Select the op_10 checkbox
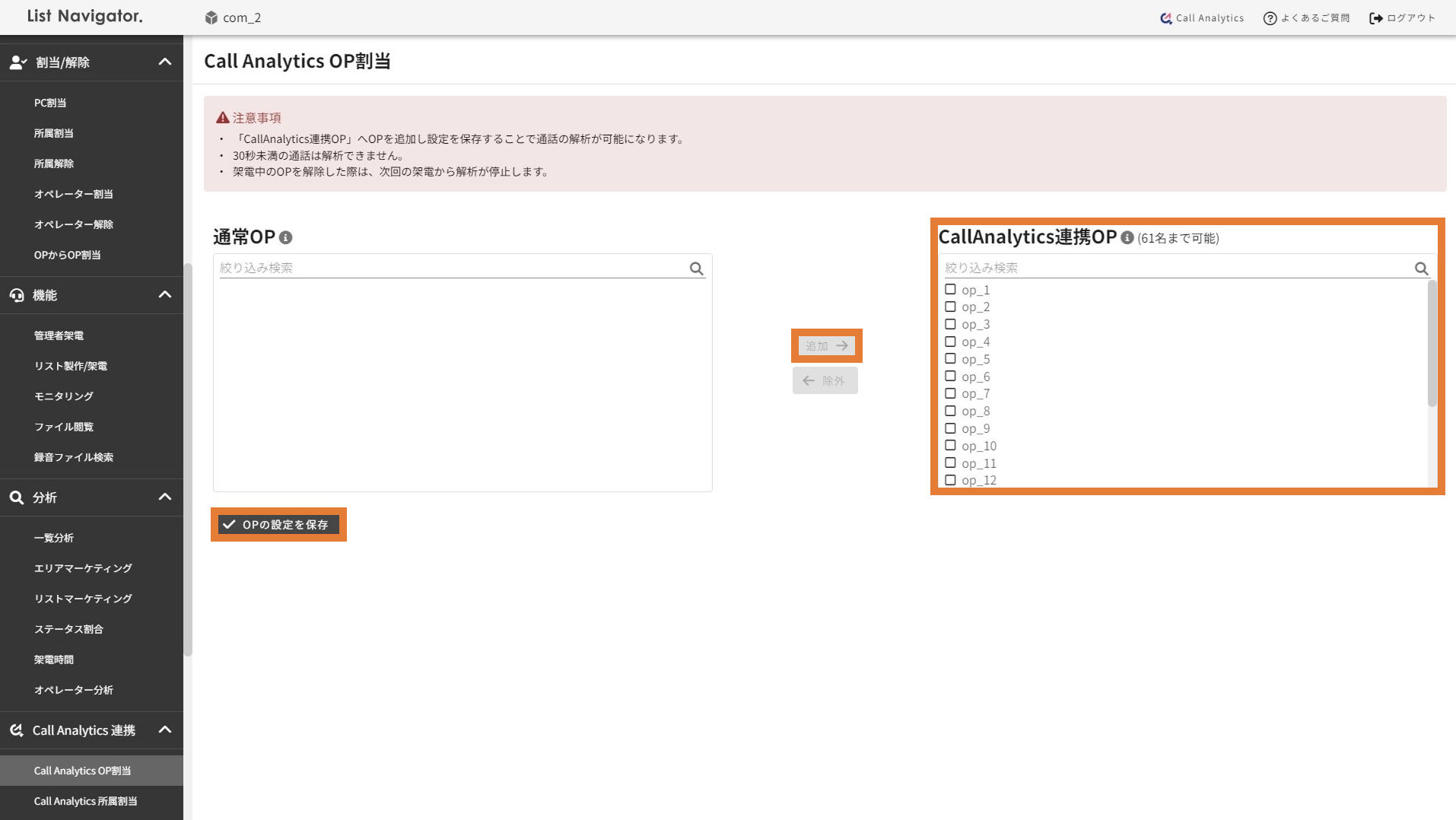 point(950,446)
